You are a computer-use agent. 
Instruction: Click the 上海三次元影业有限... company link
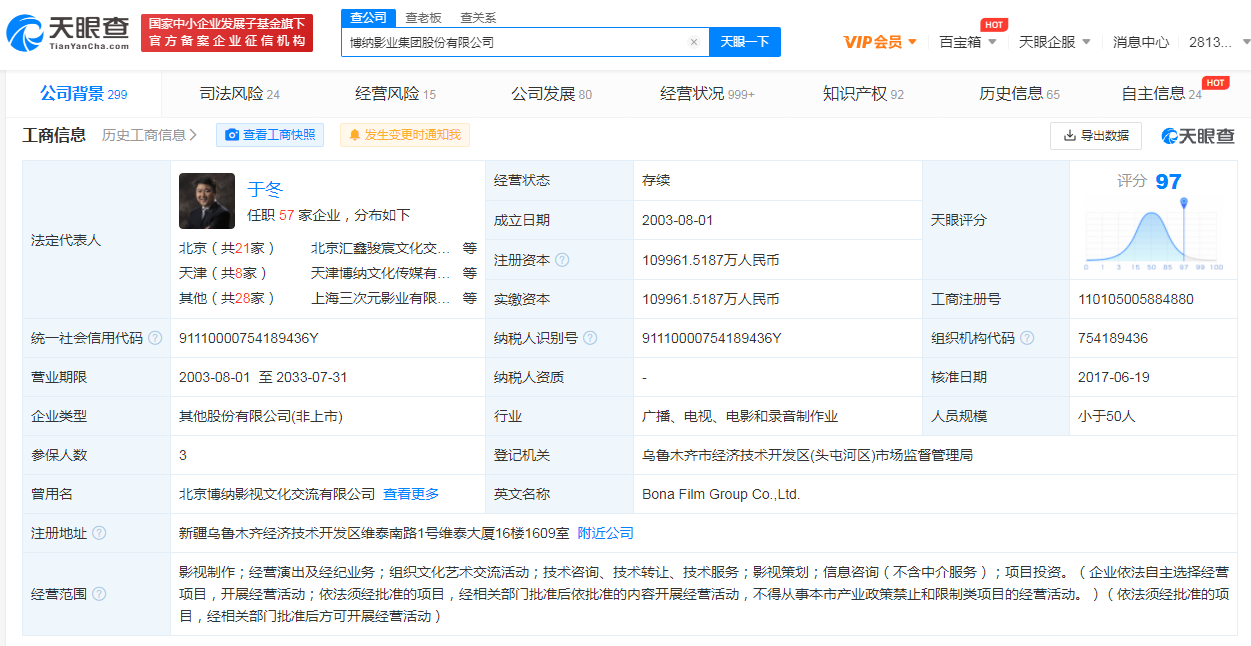[x=381, y=298]
